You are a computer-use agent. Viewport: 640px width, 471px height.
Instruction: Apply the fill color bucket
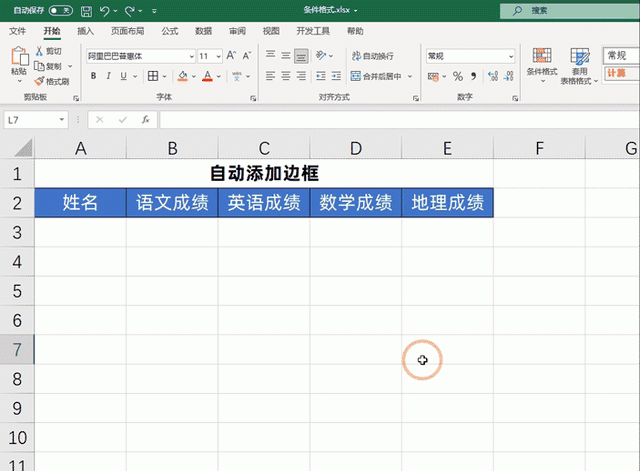tap(182, 76)
